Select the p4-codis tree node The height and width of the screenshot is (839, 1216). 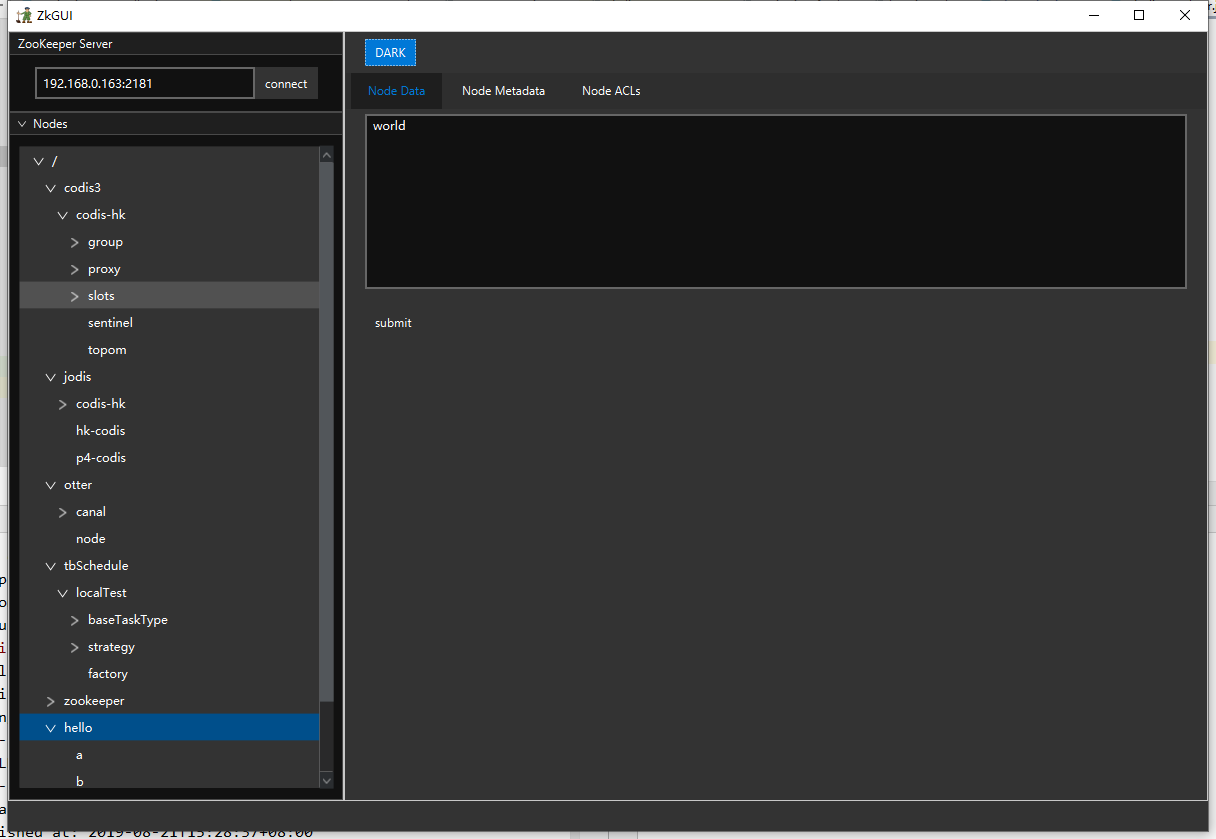coord(101,458)
